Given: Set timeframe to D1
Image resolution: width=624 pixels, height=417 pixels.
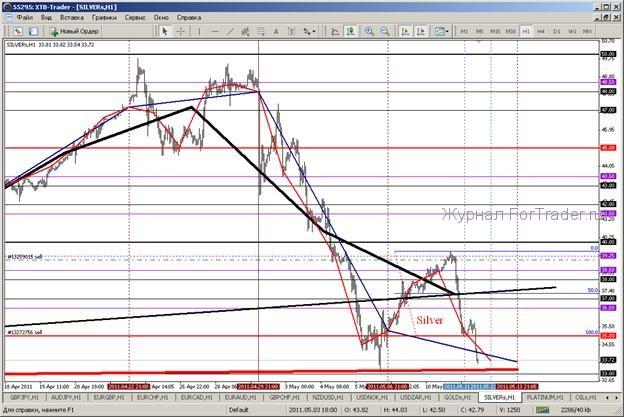Looking at the screenshot, I should (557, 31).
